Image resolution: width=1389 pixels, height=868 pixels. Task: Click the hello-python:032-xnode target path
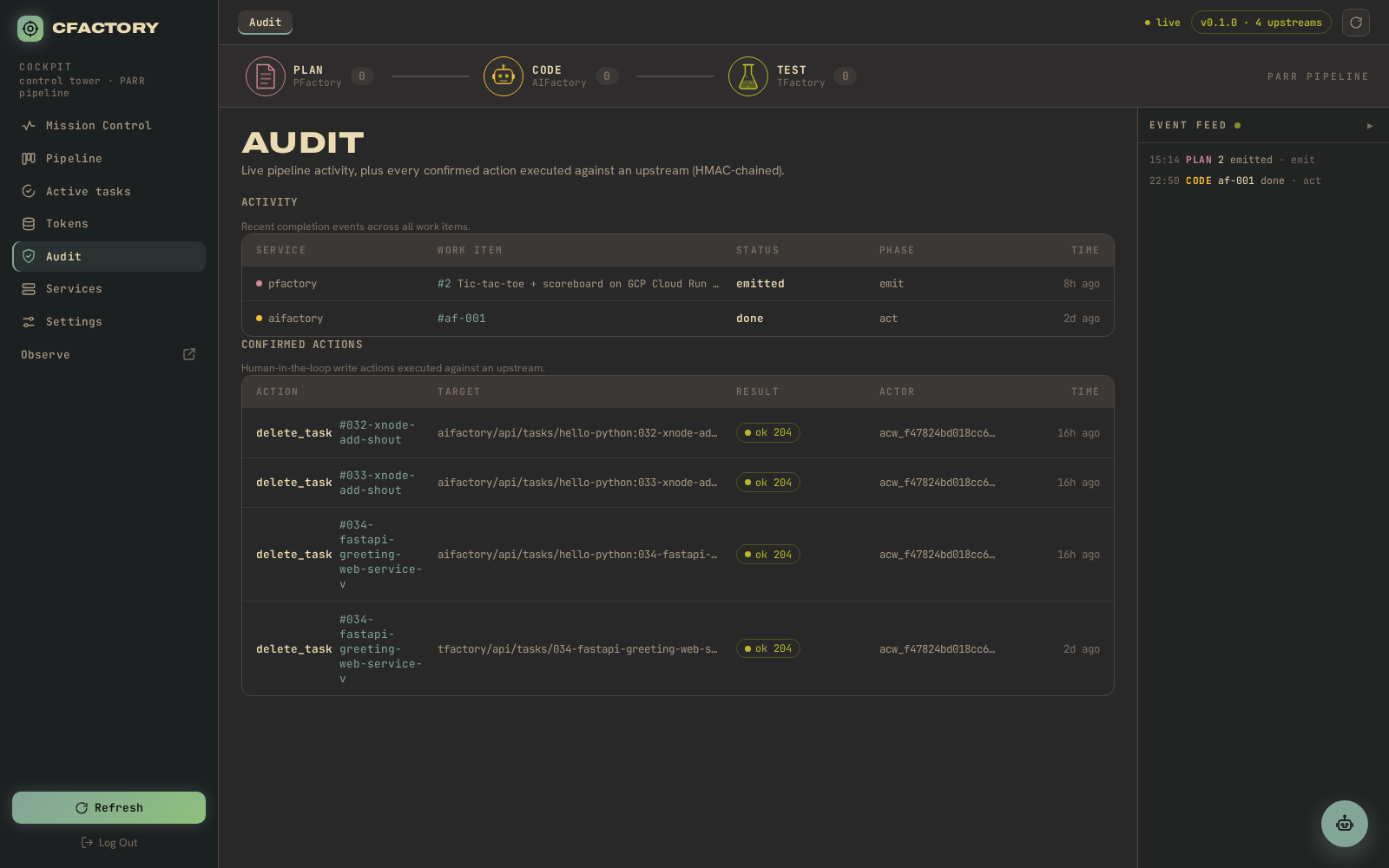(577, 433)
